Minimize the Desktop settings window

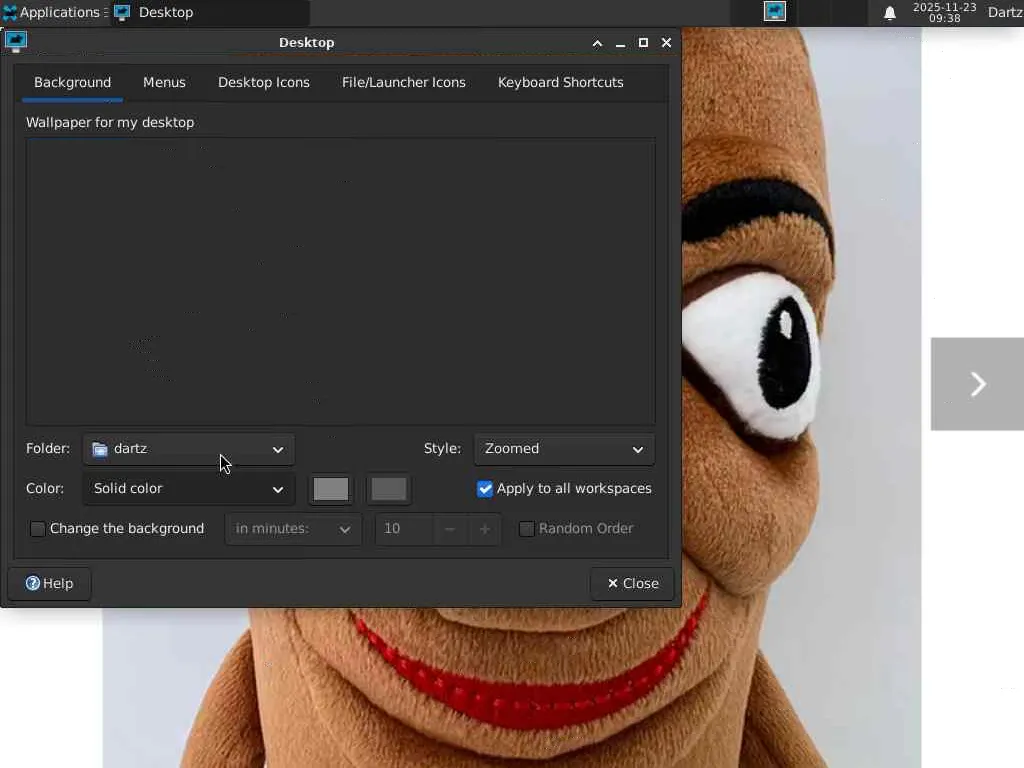pyautogui.click(x=620, y=43)
